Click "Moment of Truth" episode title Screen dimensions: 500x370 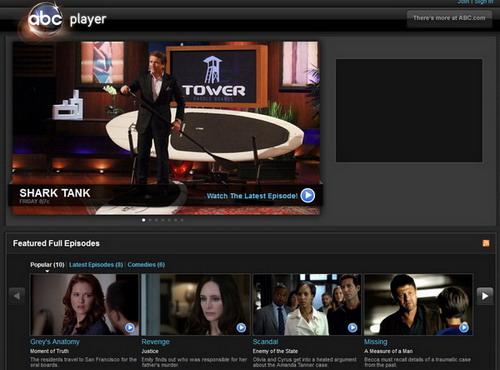[x=49, y=351]
